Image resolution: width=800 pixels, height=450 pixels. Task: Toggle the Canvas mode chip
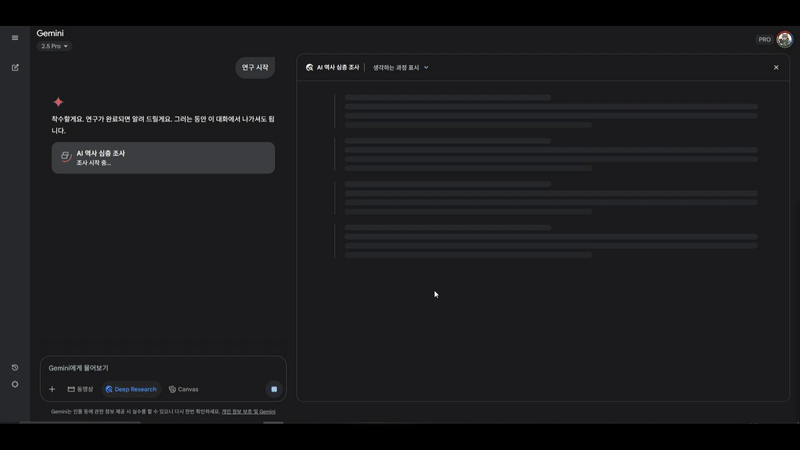(184, 389)
